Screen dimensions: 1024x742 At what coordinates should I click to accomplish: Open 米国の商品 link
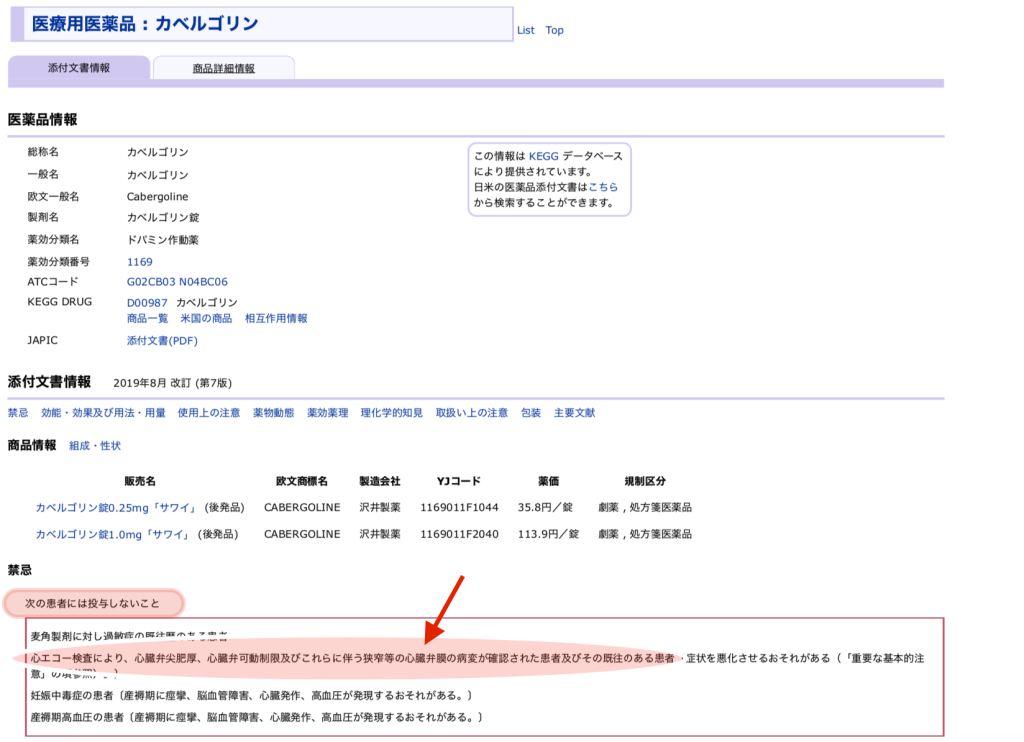(x=205, y=319)
